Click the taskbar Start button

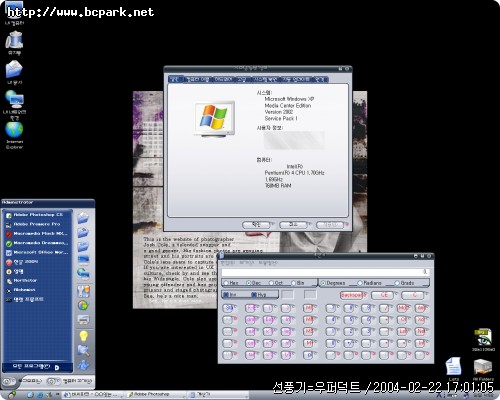[12, 395]
